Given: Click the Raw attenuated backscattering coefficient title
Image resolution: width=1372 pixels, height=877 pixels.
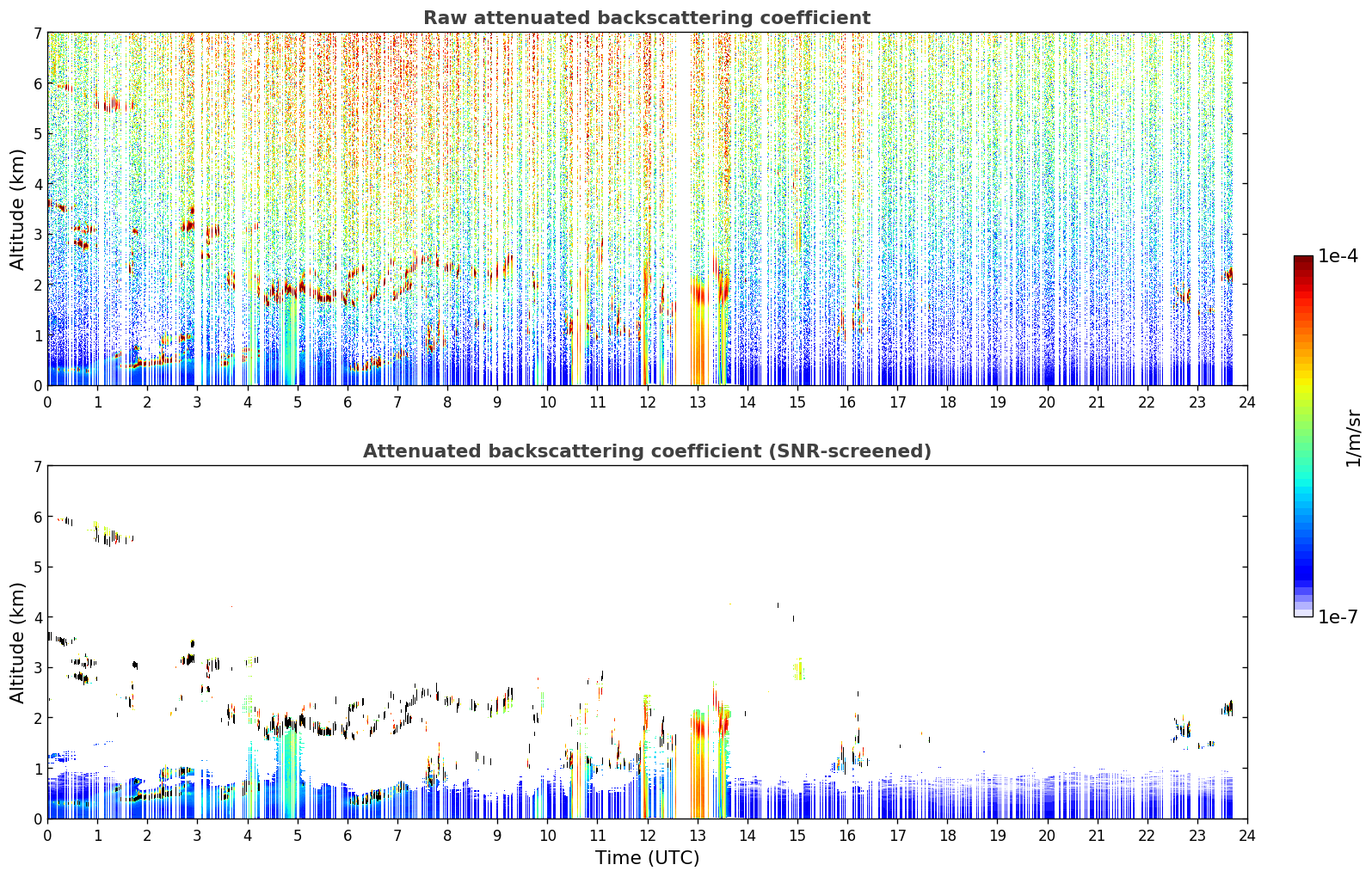Looking at the screenshot, I should 647,18.
